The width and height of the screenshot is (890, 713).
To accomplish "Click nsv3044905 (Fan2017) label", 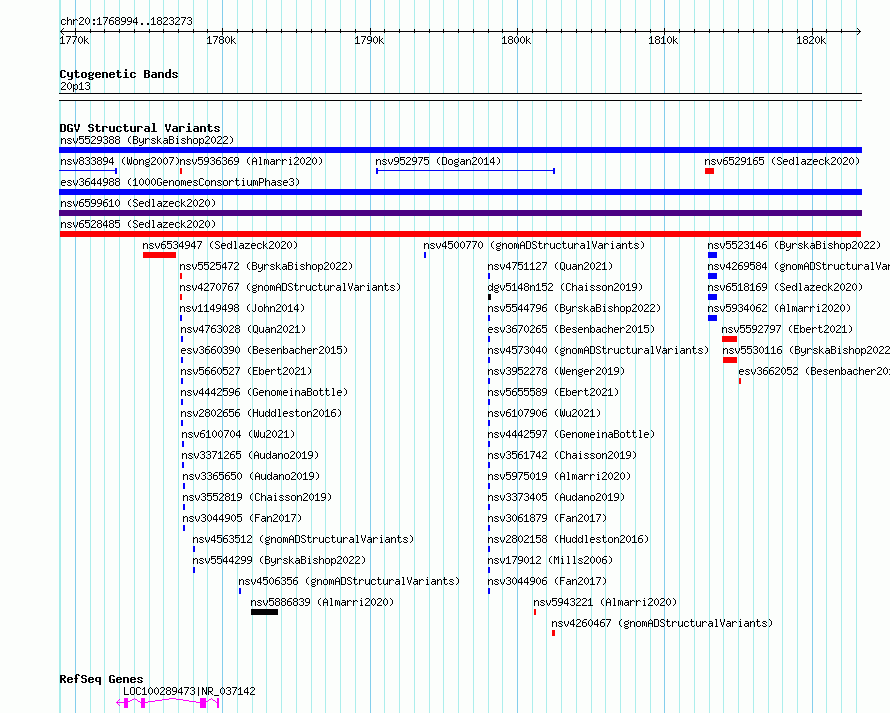I will tap(242, 518).
